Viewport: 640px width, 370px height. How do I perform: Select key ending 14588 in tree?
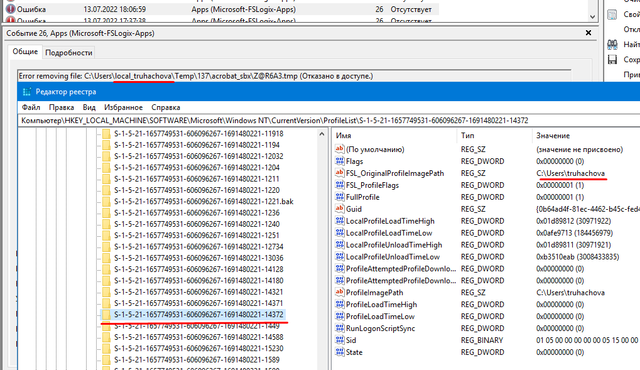click(198, 337)
